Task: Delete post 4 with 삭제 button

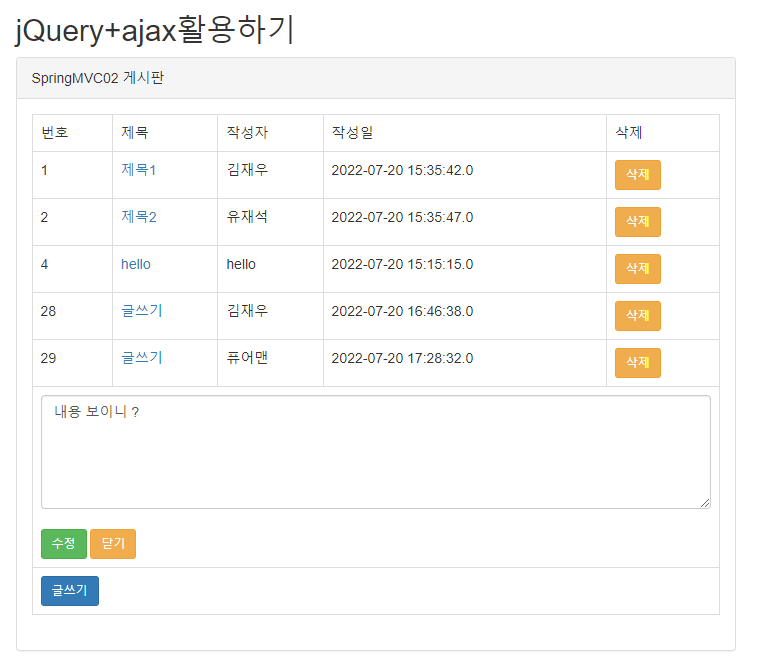Action: tap(638, 269)
